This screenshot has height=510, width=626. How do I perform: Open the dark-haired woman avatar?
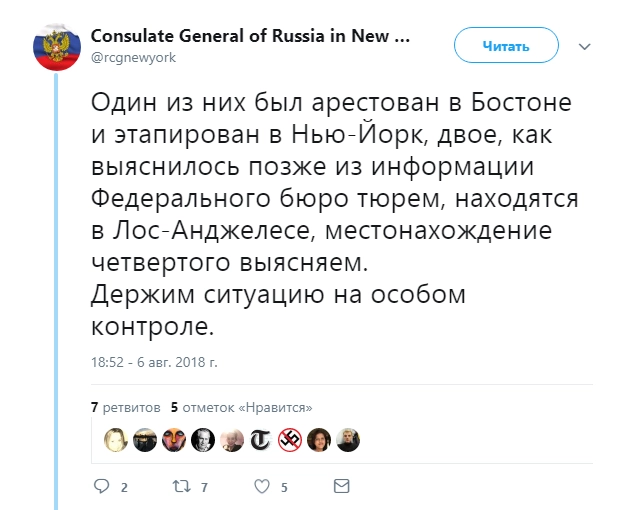coord(319,439)
